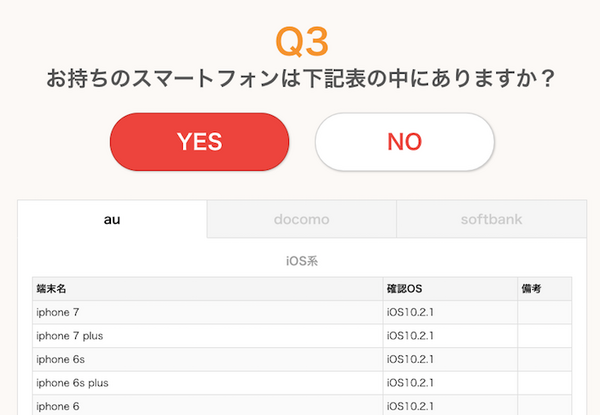The image size is (600, 415).
Task: Click the iOS系 section label
Action: (x=301, y=262)
